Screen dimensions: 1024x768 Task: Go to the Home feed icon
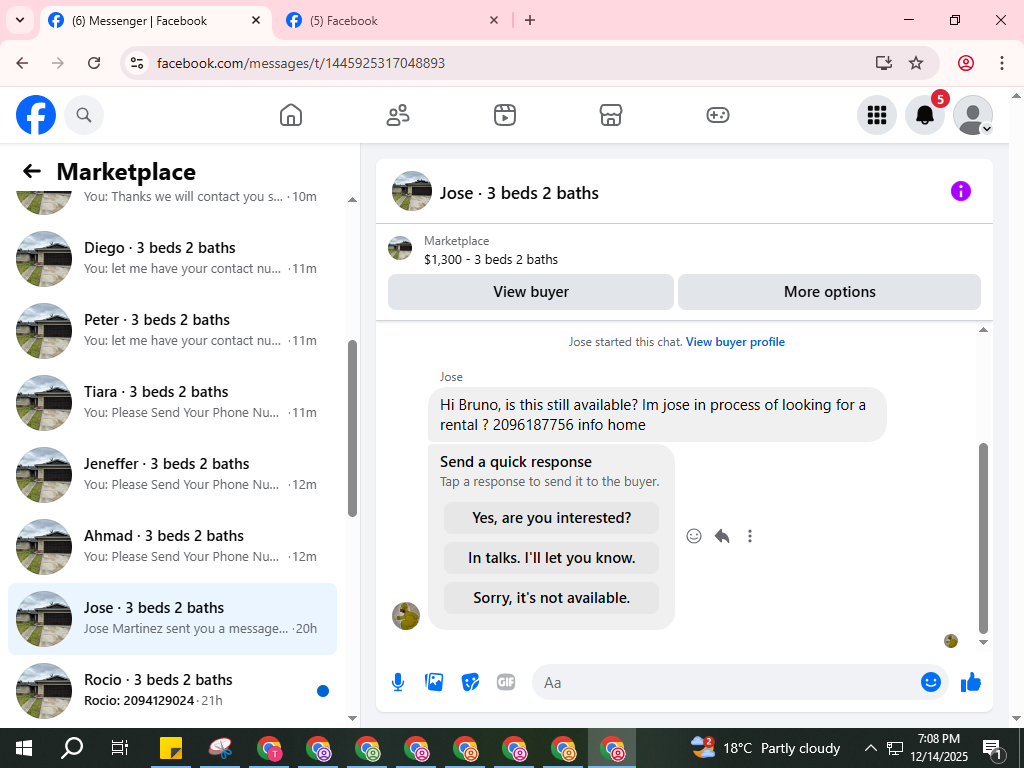point(291,115)
